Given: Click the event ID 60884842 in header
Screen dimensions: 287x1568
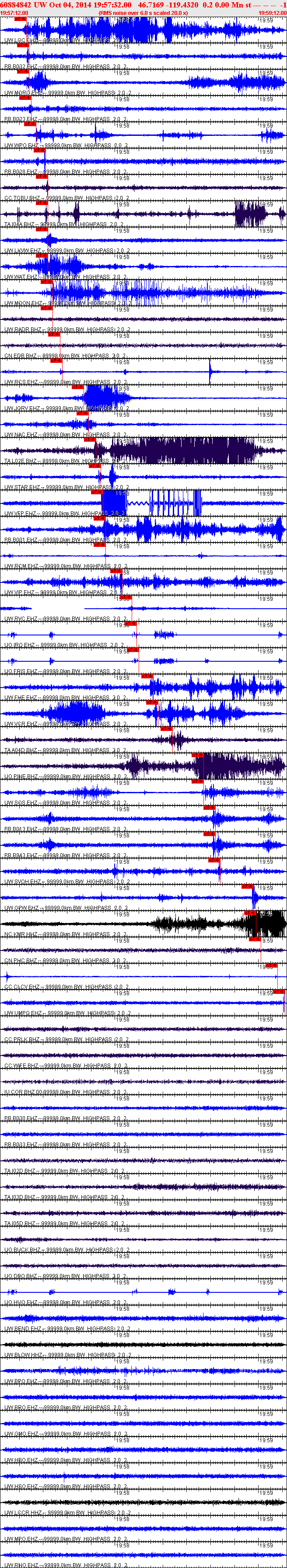Looking at the screenshot, I should [x=16, y=4].
